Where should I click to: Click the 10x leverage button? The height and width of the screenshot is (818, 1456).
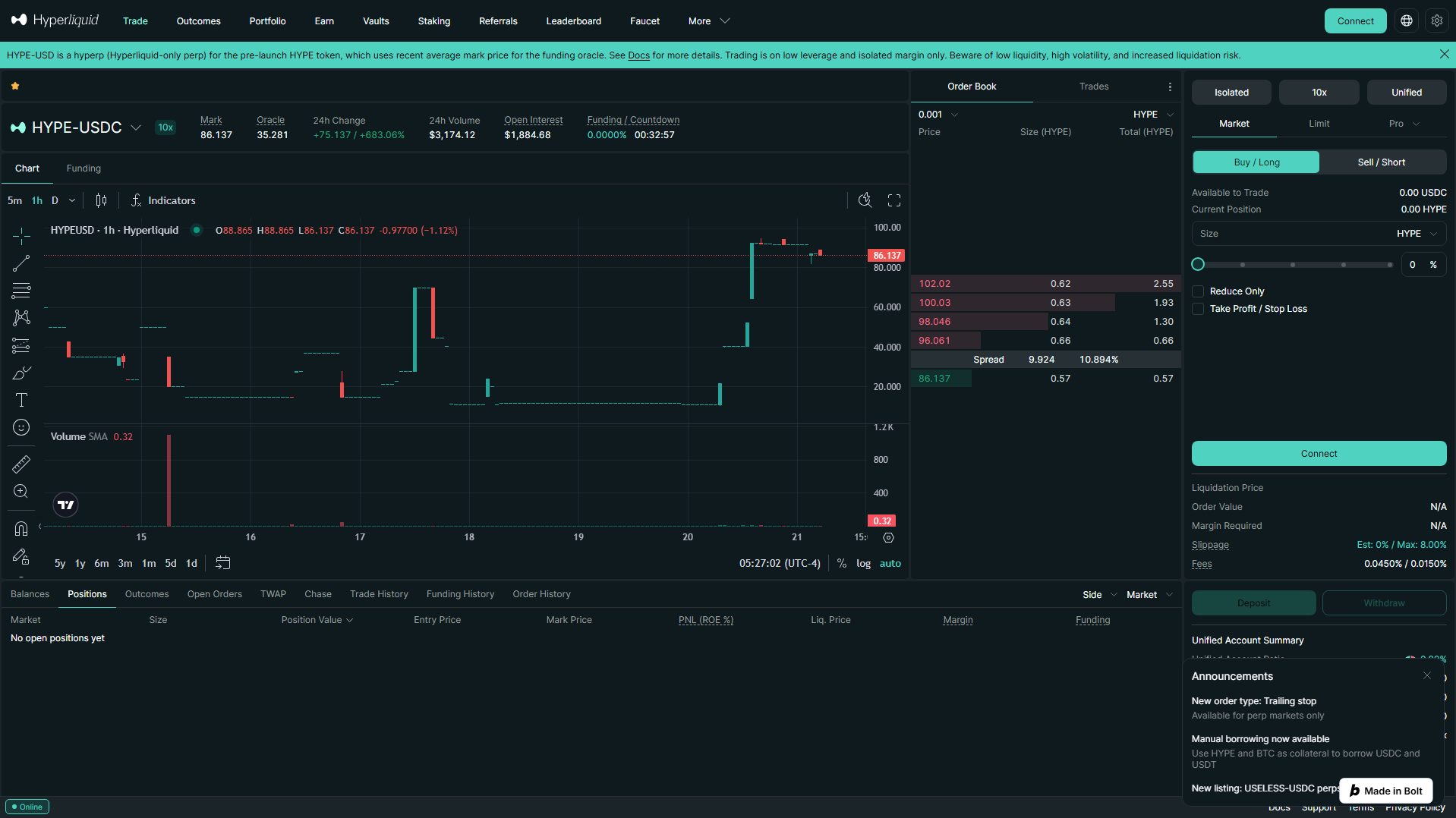pos(1319,93)
